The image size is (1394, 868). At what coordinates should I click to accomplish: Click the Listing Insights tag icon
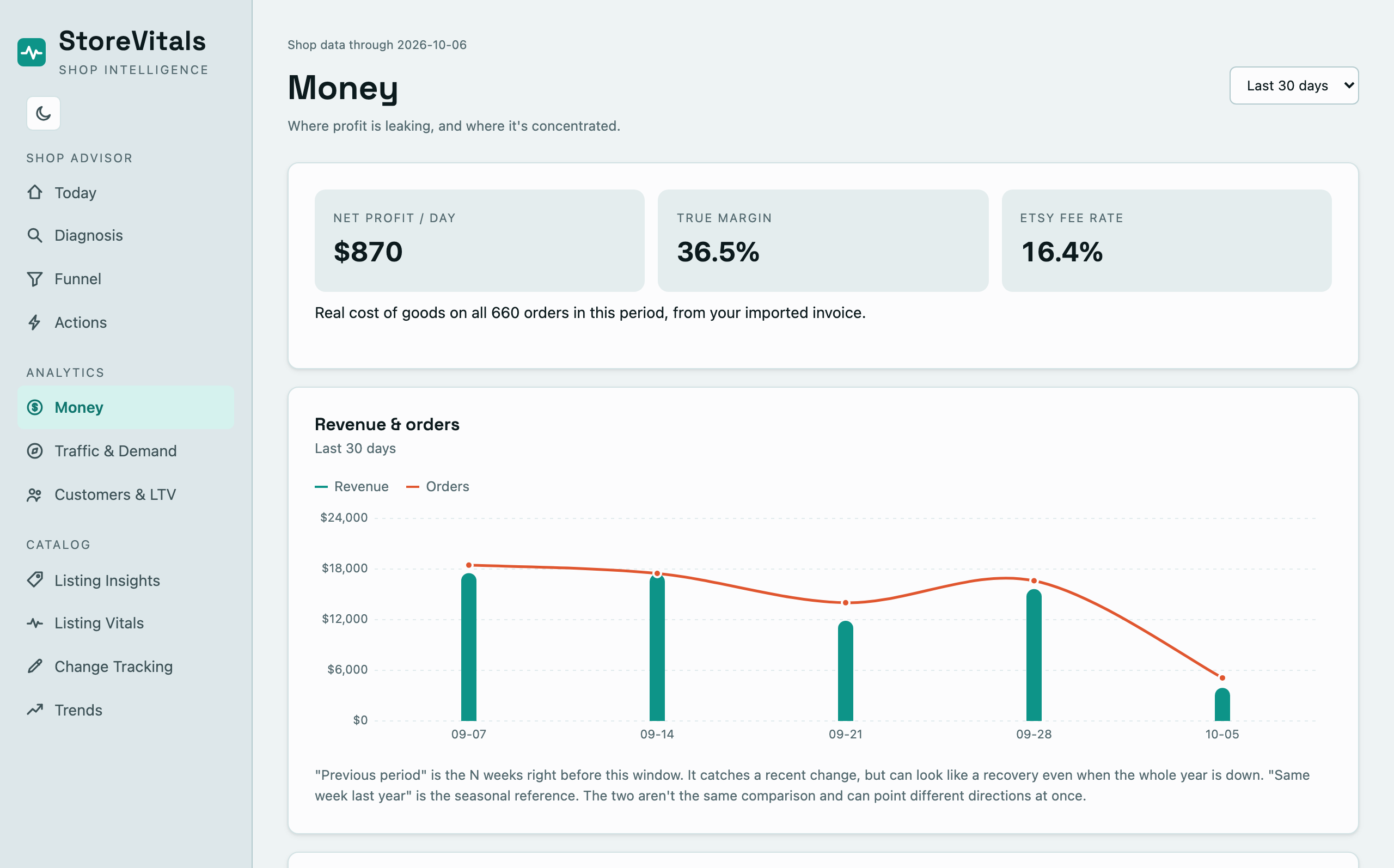pos(35,580)
